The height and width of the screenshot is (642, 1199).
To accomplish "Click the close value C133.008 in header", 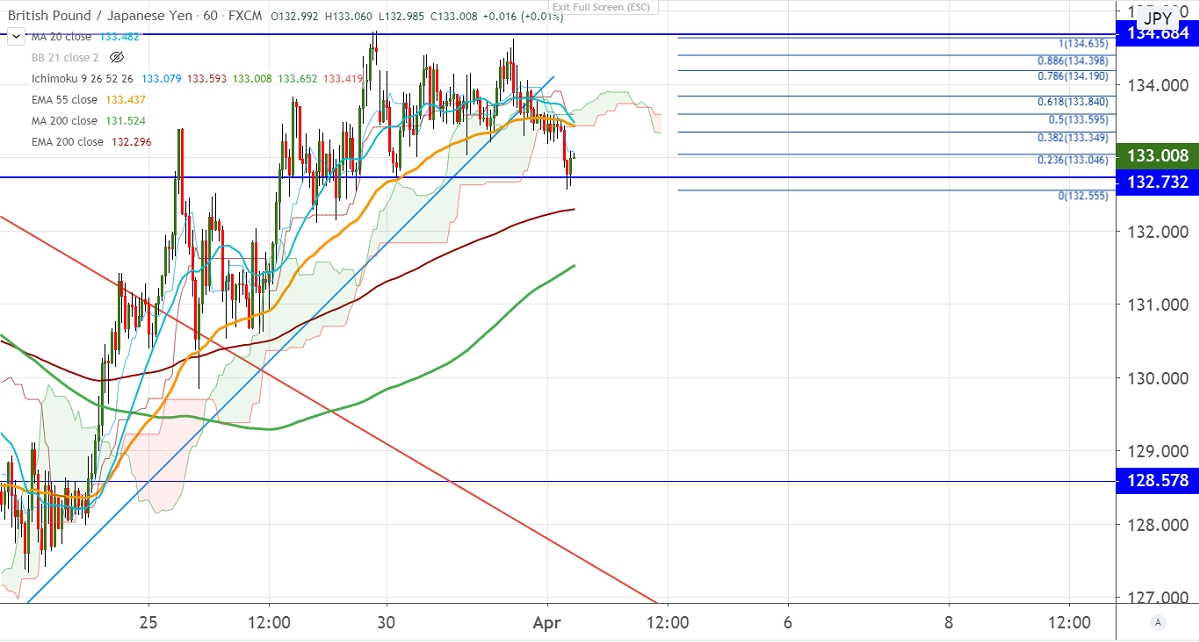I will [453, 16].
